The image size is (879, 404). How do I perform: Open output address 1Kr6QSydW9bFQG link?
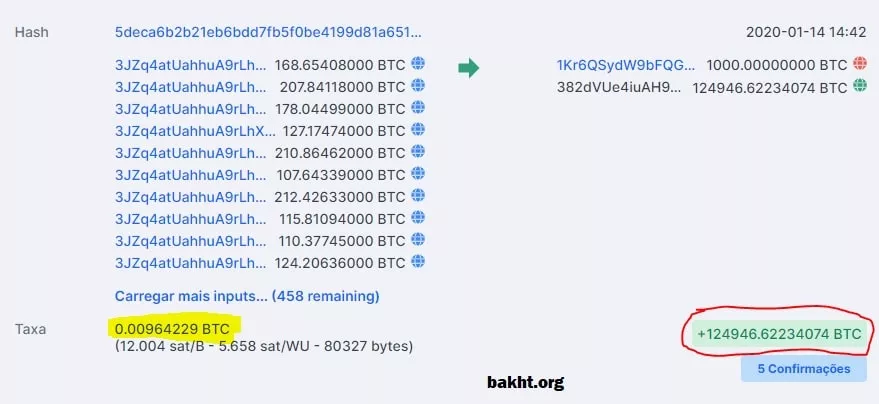pyautogui.click(x=626, y=65)
